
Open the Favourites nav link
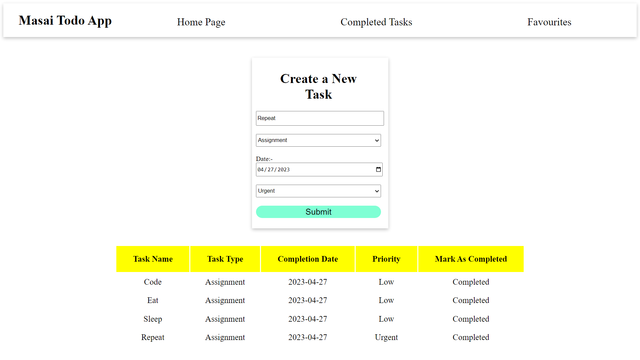(549, 22)
